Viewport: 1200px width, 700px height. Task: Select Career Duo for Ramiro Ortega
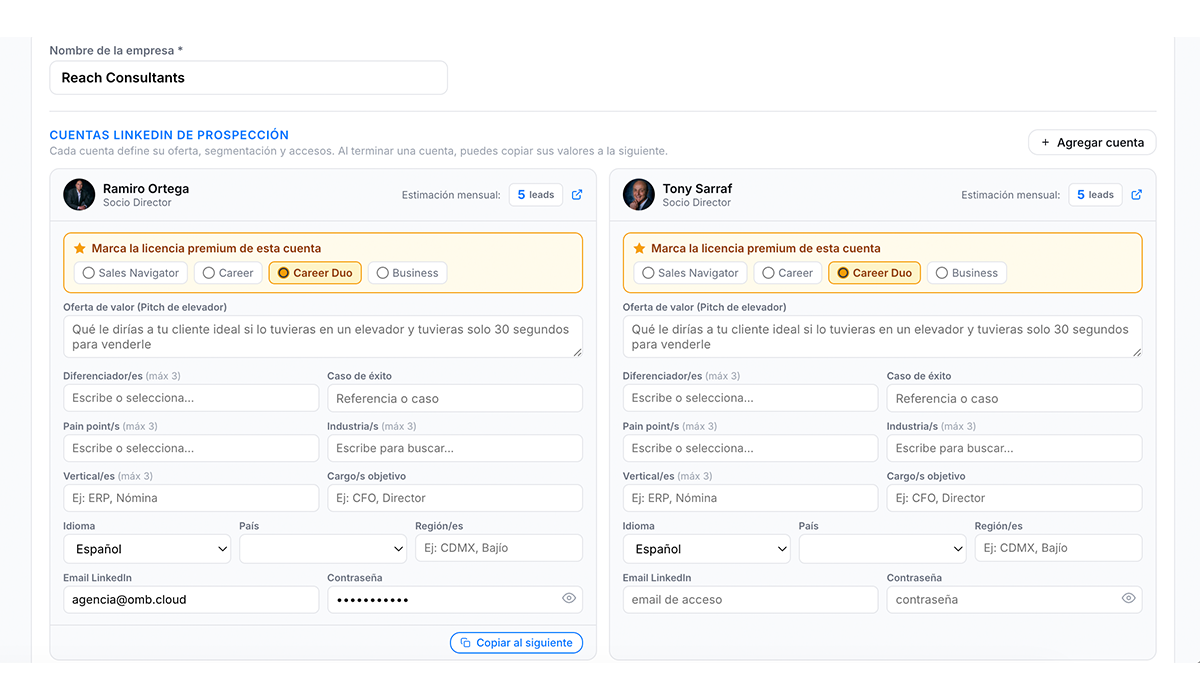pos(315,273)
